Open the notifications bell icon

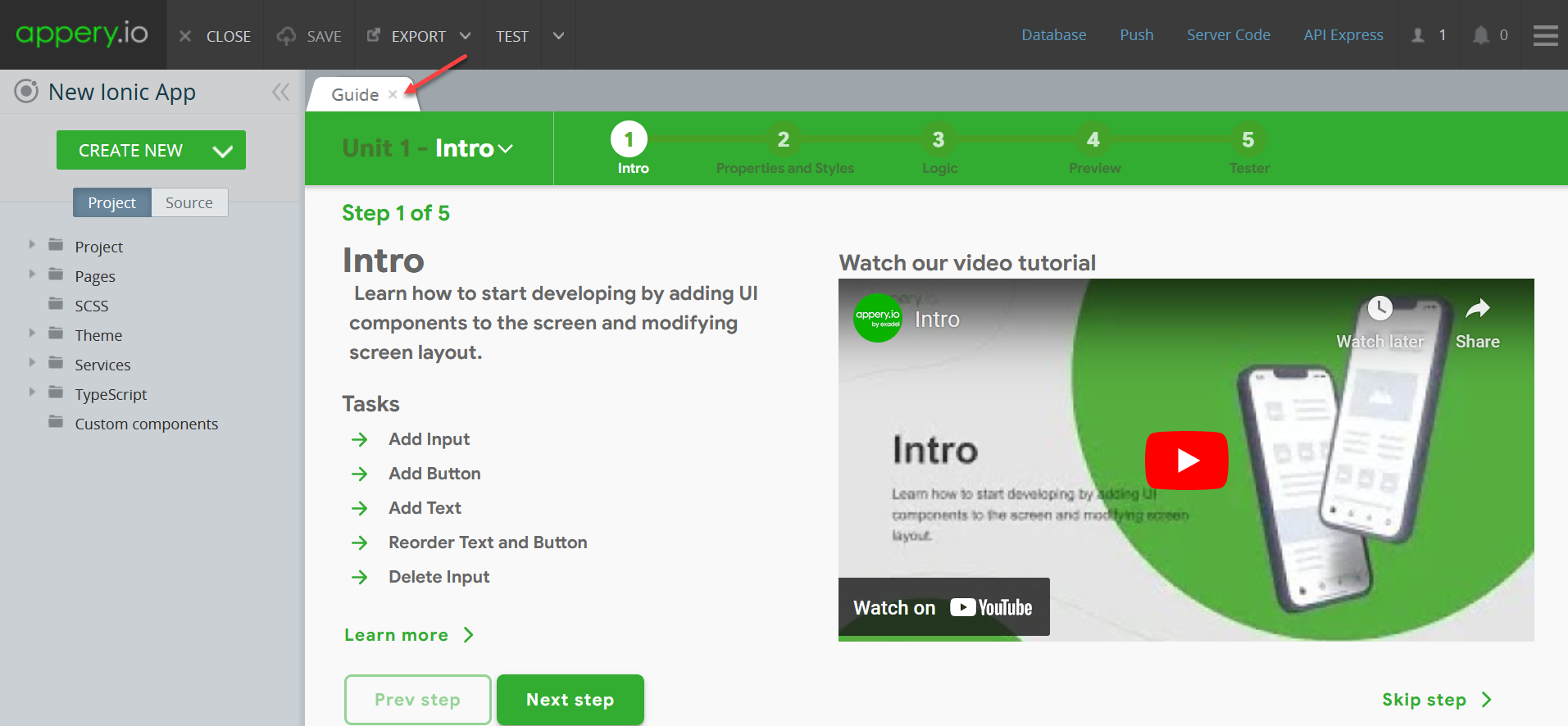[x=1480, y=35]
